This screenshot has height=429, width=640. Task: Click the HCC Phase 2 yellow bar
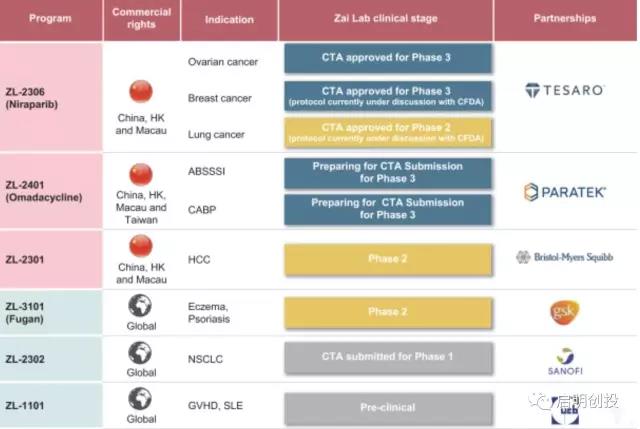point(384,258)
